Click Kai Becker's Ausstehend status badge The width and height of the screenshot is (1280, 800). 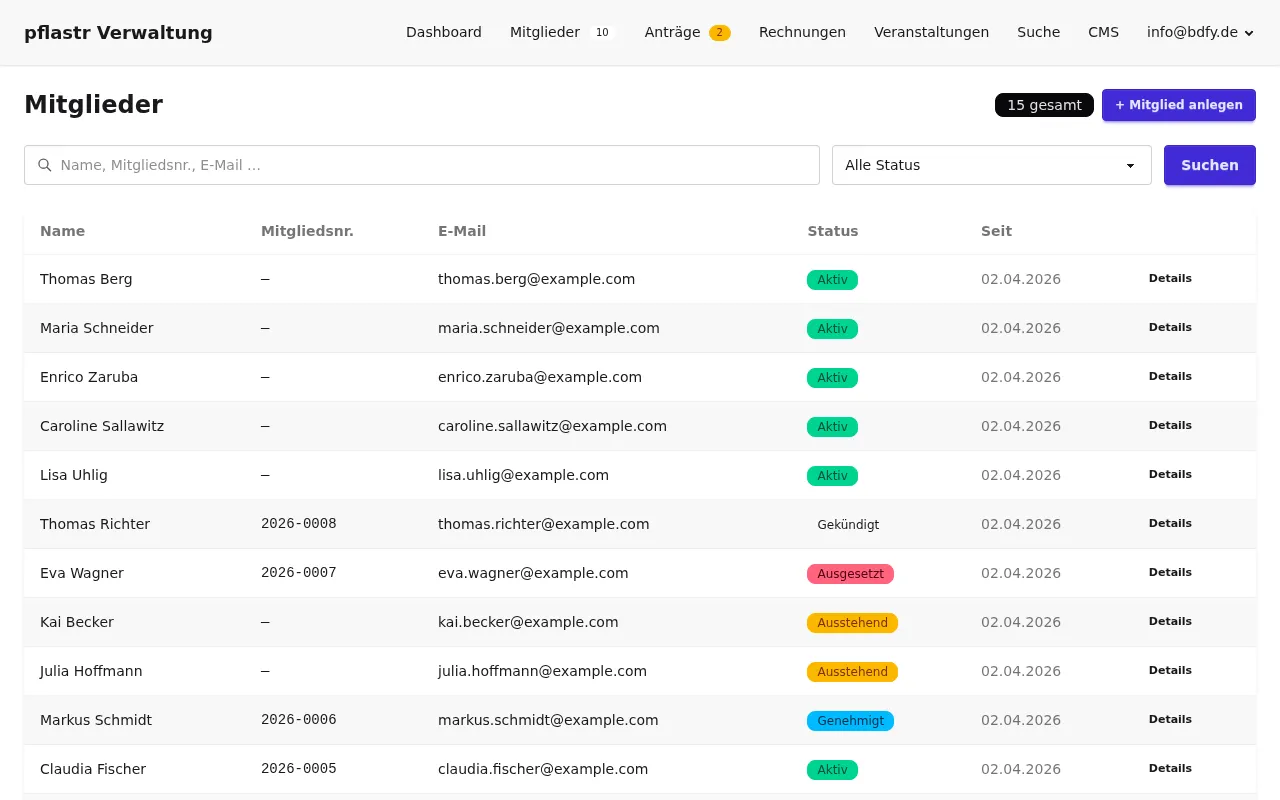[852, 623]
